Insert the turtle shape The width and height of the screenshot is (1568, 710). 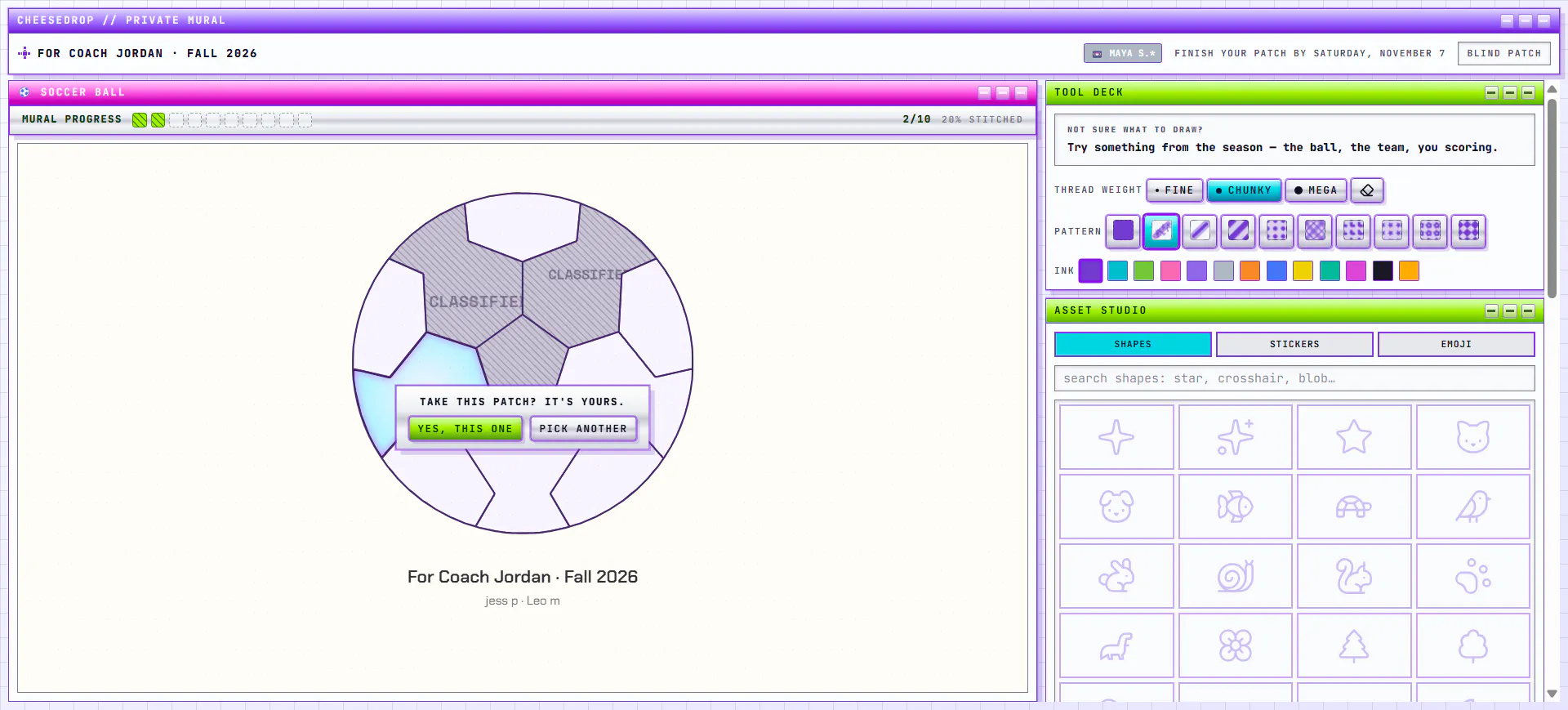pos(1354,507)
